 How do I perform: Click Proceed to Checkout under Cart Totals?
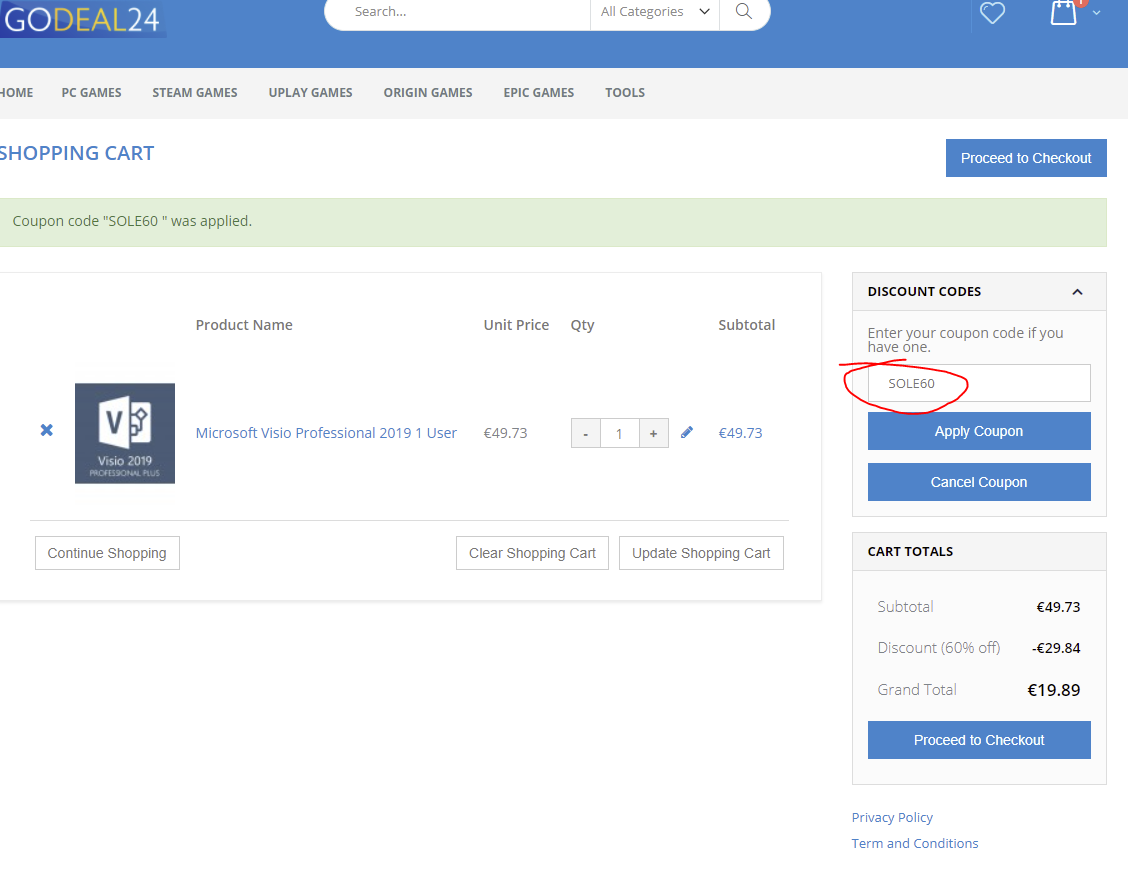(x=979, y=740)
